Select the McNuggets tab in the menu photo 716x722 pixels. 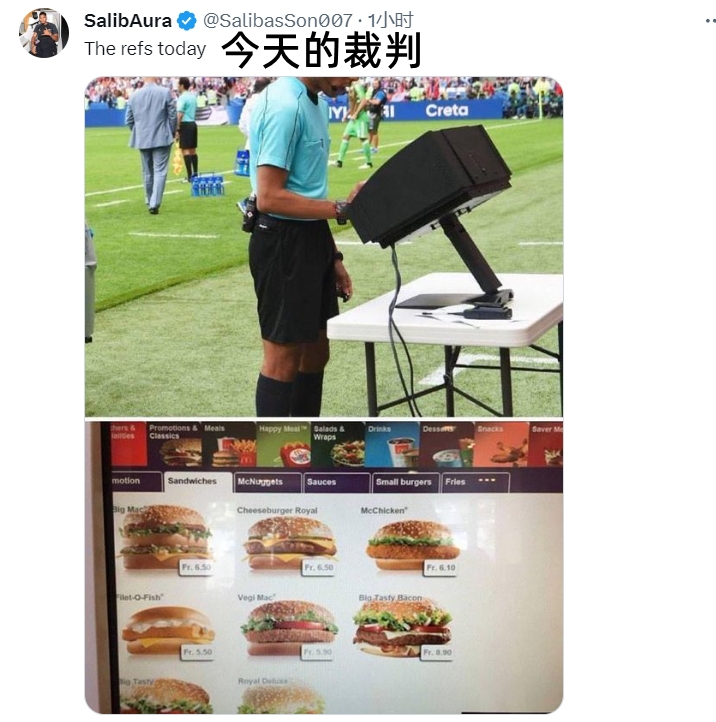pos(268,483)
